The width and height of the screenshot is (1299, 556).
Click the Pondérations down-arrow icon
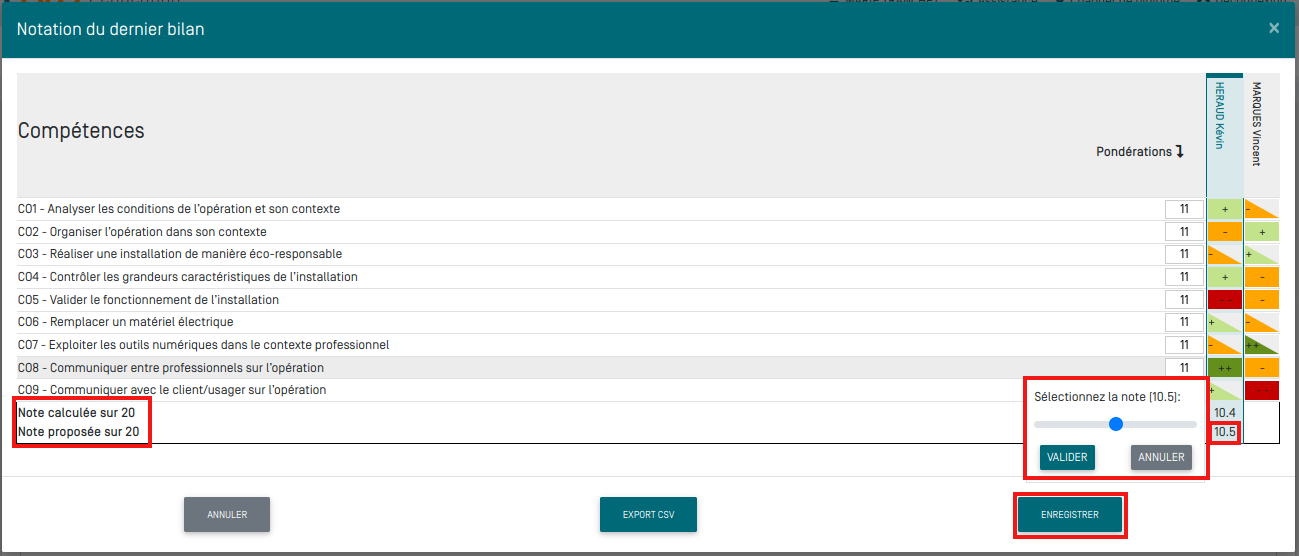[1179, 152]
